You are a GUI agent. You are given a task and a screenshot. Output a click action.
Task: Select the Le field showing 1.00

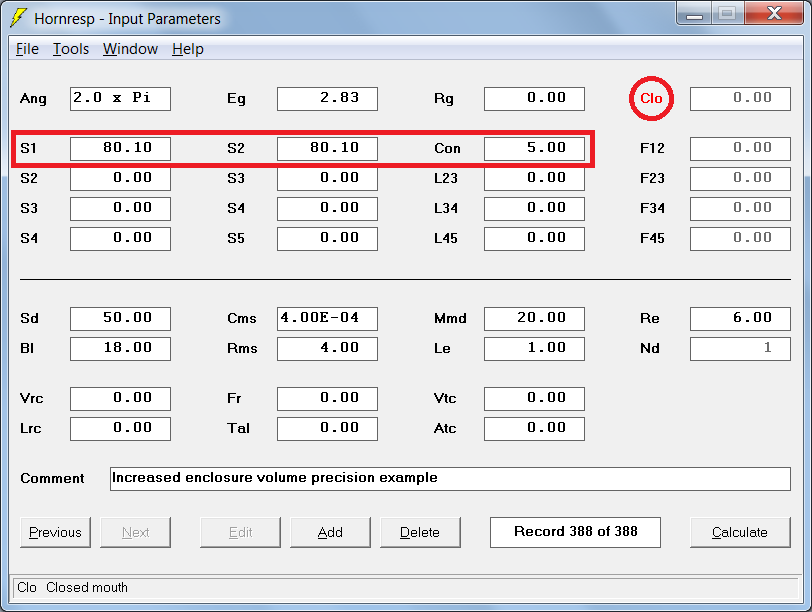(534, 348)
